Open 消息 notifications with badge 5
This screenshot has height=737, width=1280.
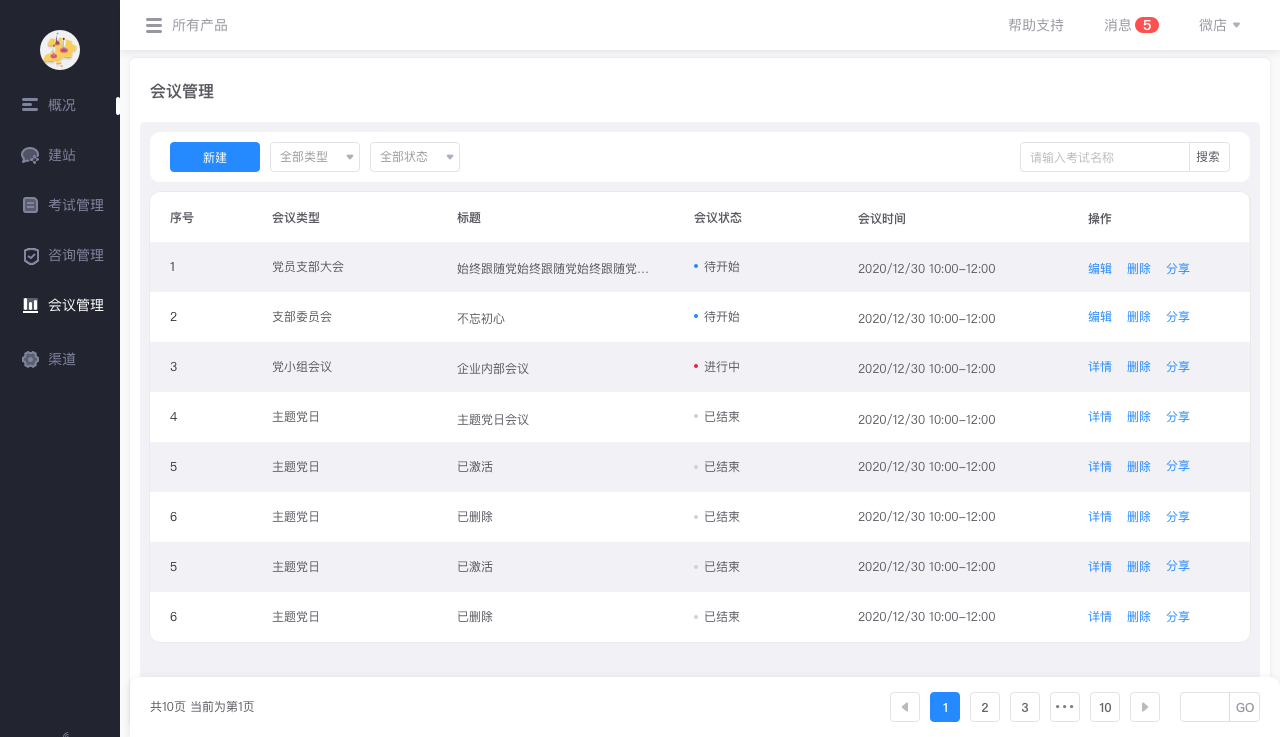click(x=1130, y=25)
